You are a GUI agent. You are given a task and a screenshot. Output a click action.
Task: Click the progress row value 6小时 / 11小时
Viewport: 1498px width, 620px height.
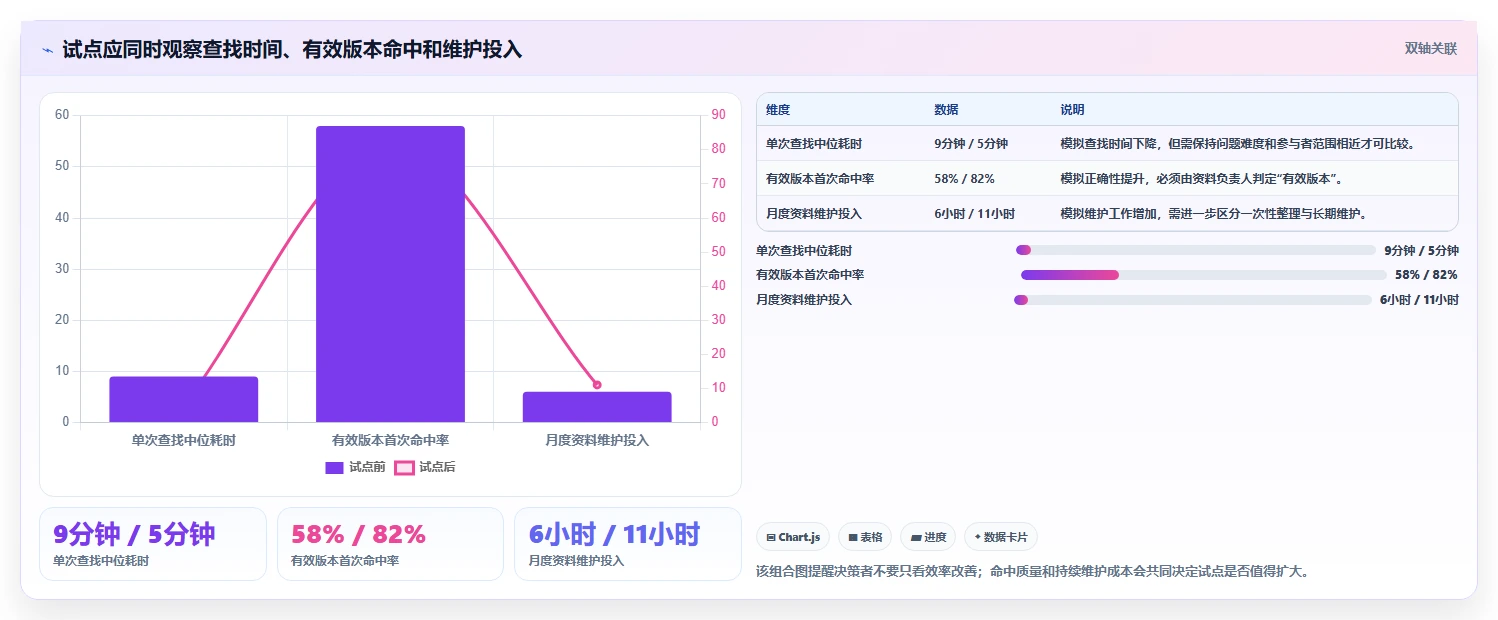point(1419,300)
